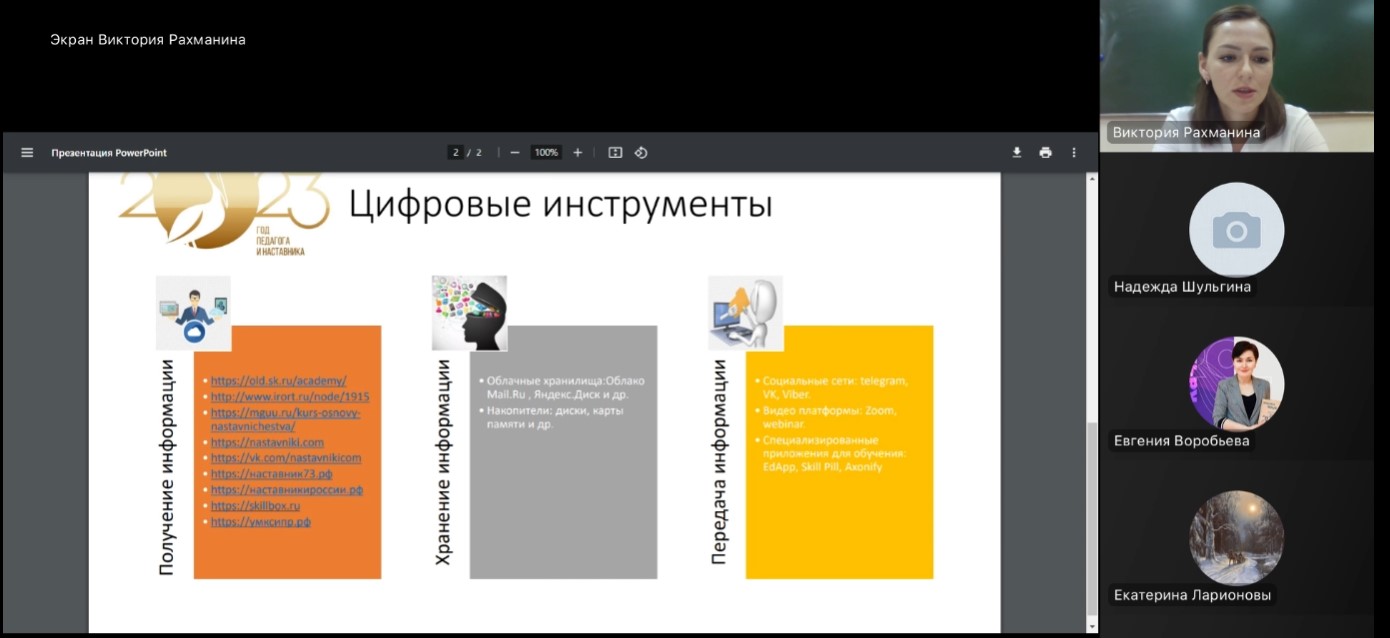Rotate the document with the rotate icon
The height and width of the screenshot is (638, 1390).
tap(641, 153)
